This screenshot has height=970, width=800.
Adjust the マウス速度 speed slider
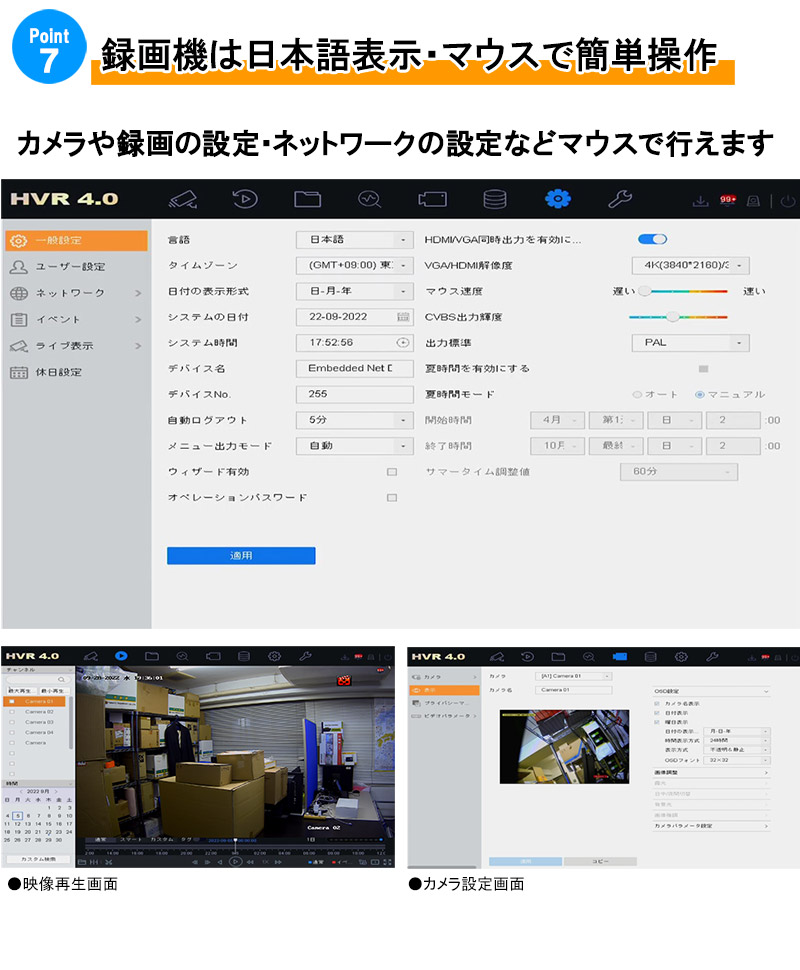[x=643, y=291]
